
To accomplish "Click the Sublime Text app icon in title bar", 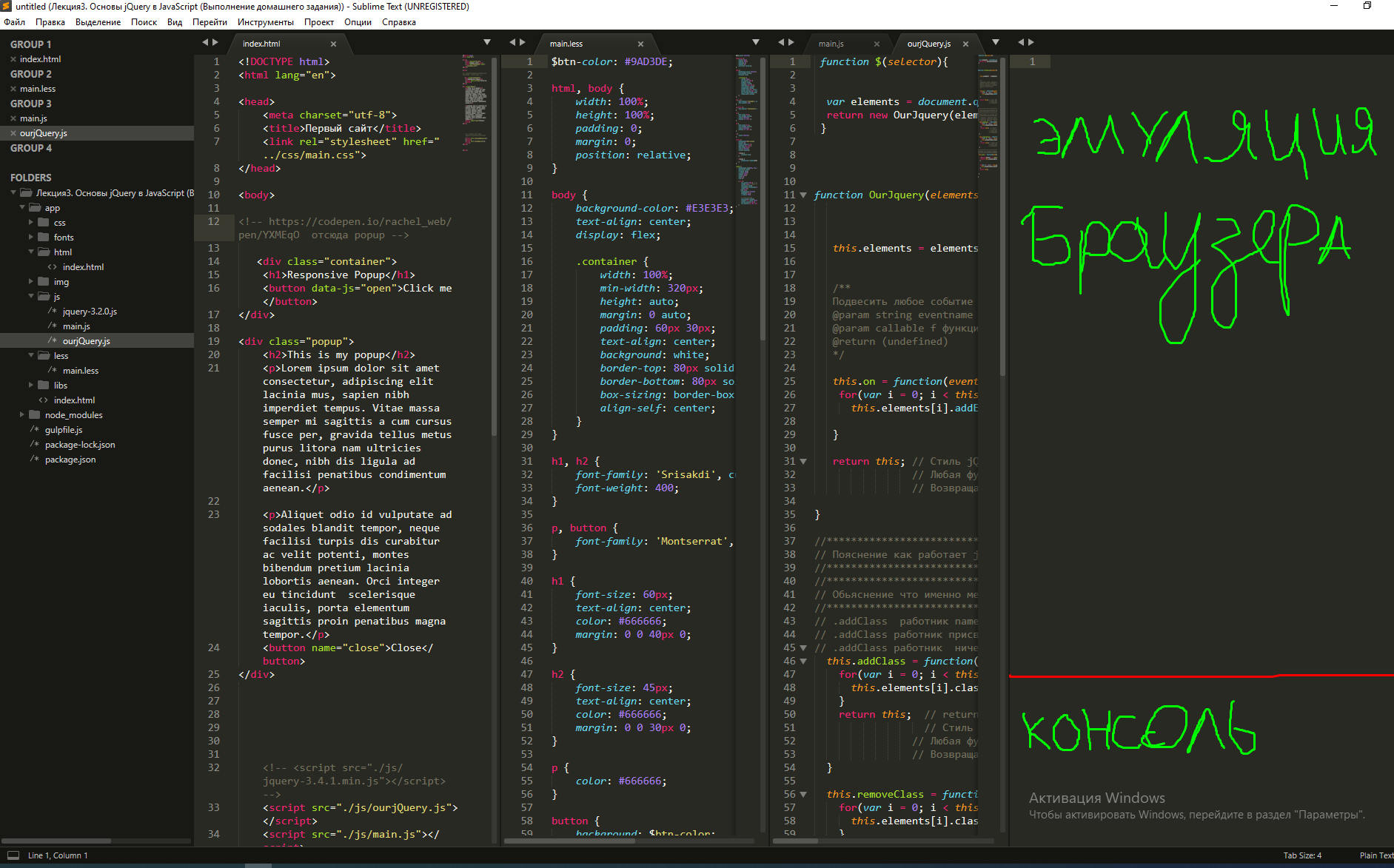I will click(x=6, y=6).
